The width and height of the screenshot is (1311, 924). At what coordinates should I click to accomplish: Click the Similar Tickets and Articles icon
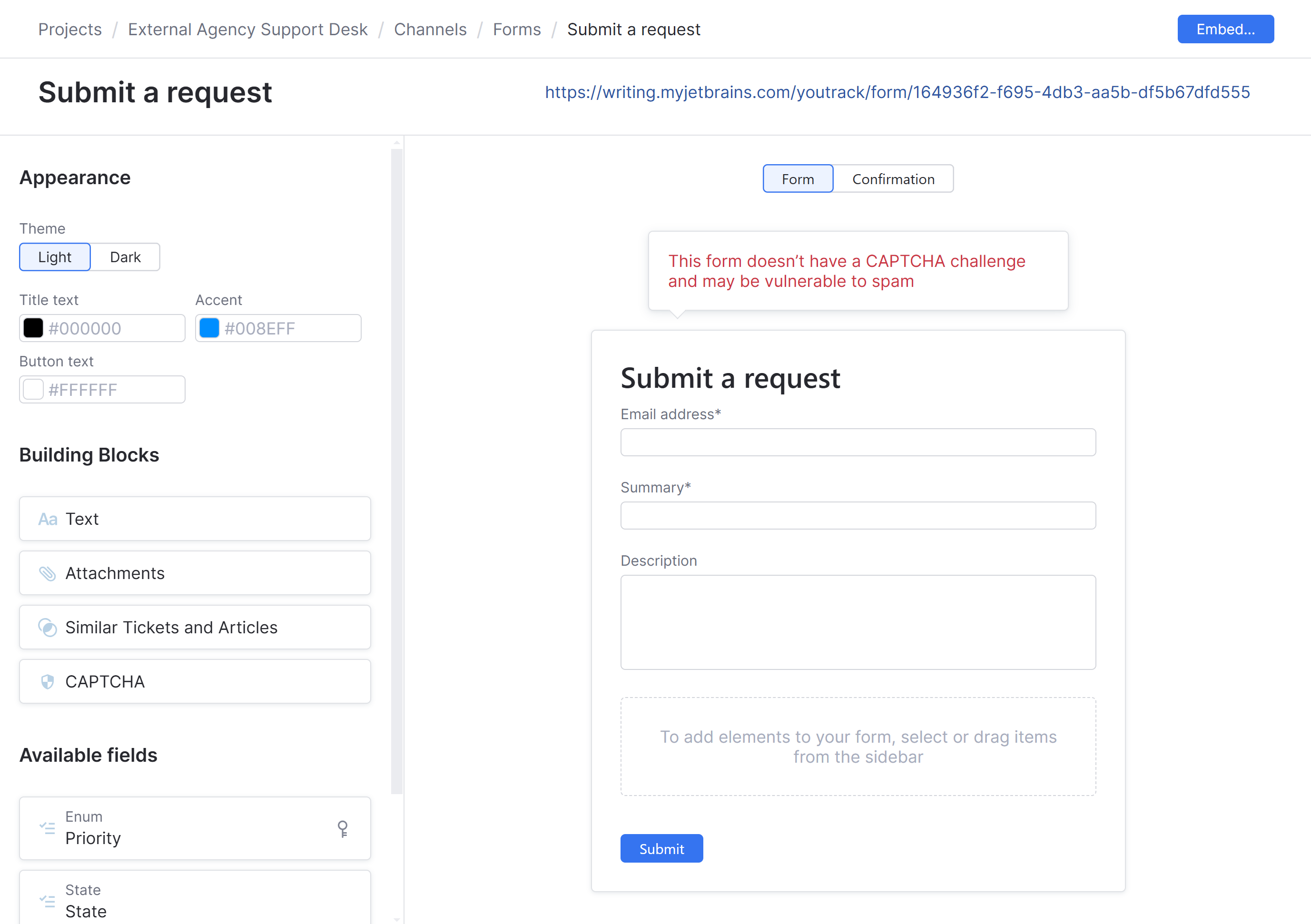pyautogui.click(x=48, y=628)
